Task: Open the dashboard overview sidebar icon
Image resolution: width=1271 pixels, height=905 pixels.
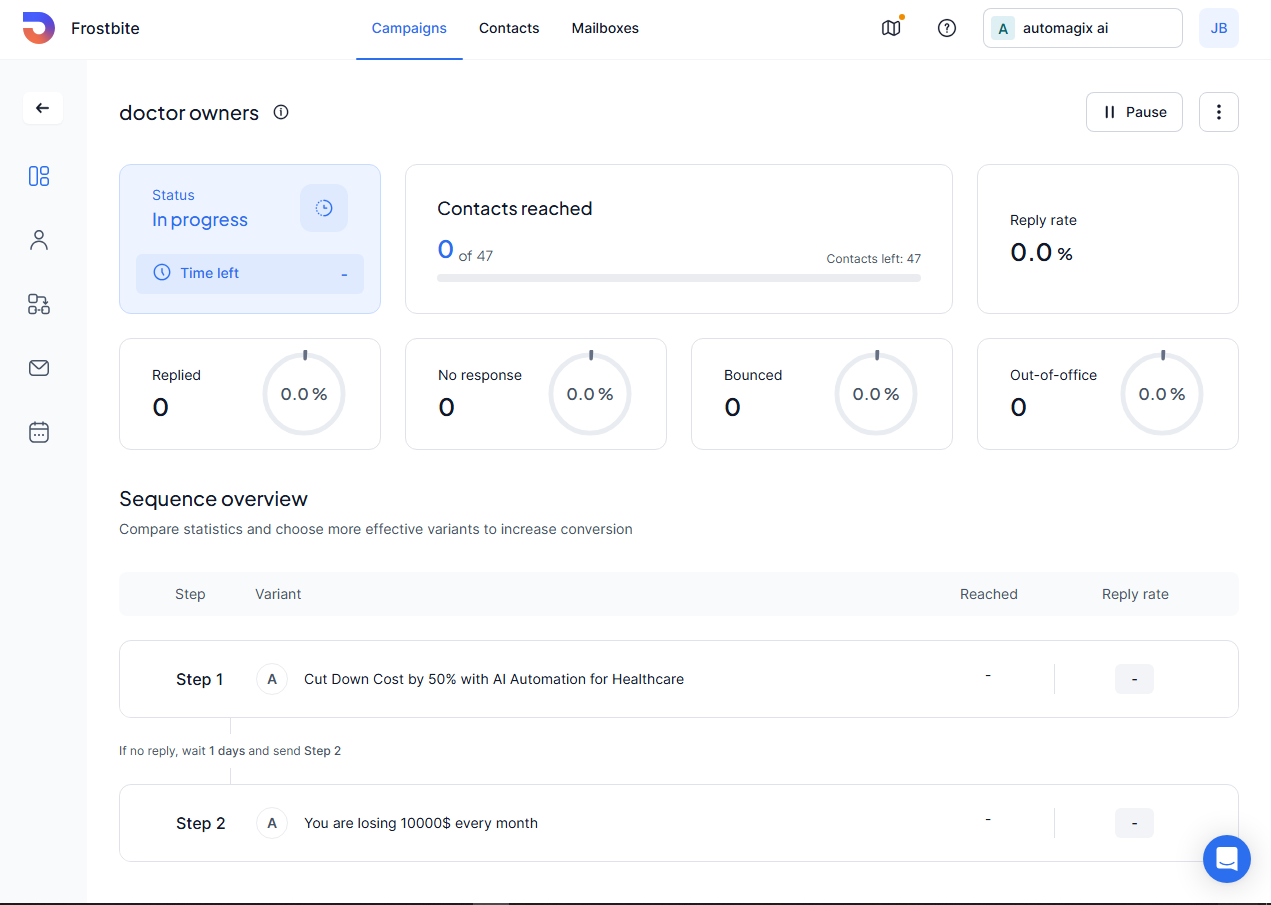Action: click(39, 177)
